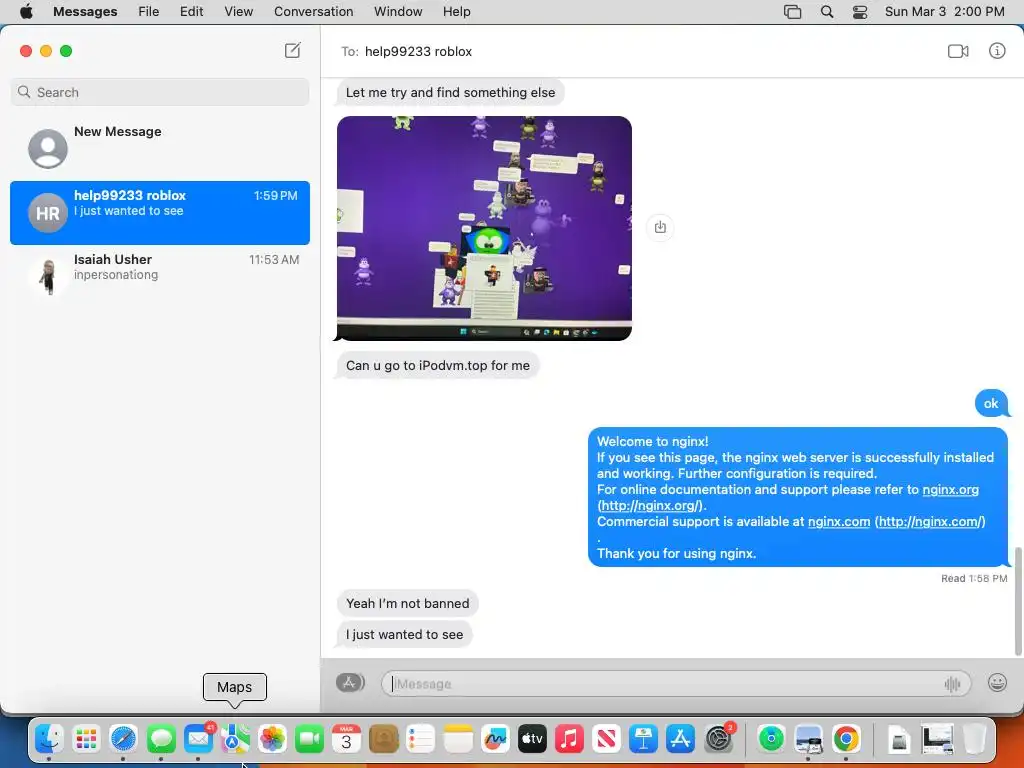Click the help99233 roblox recipient name

pos(418,52)
